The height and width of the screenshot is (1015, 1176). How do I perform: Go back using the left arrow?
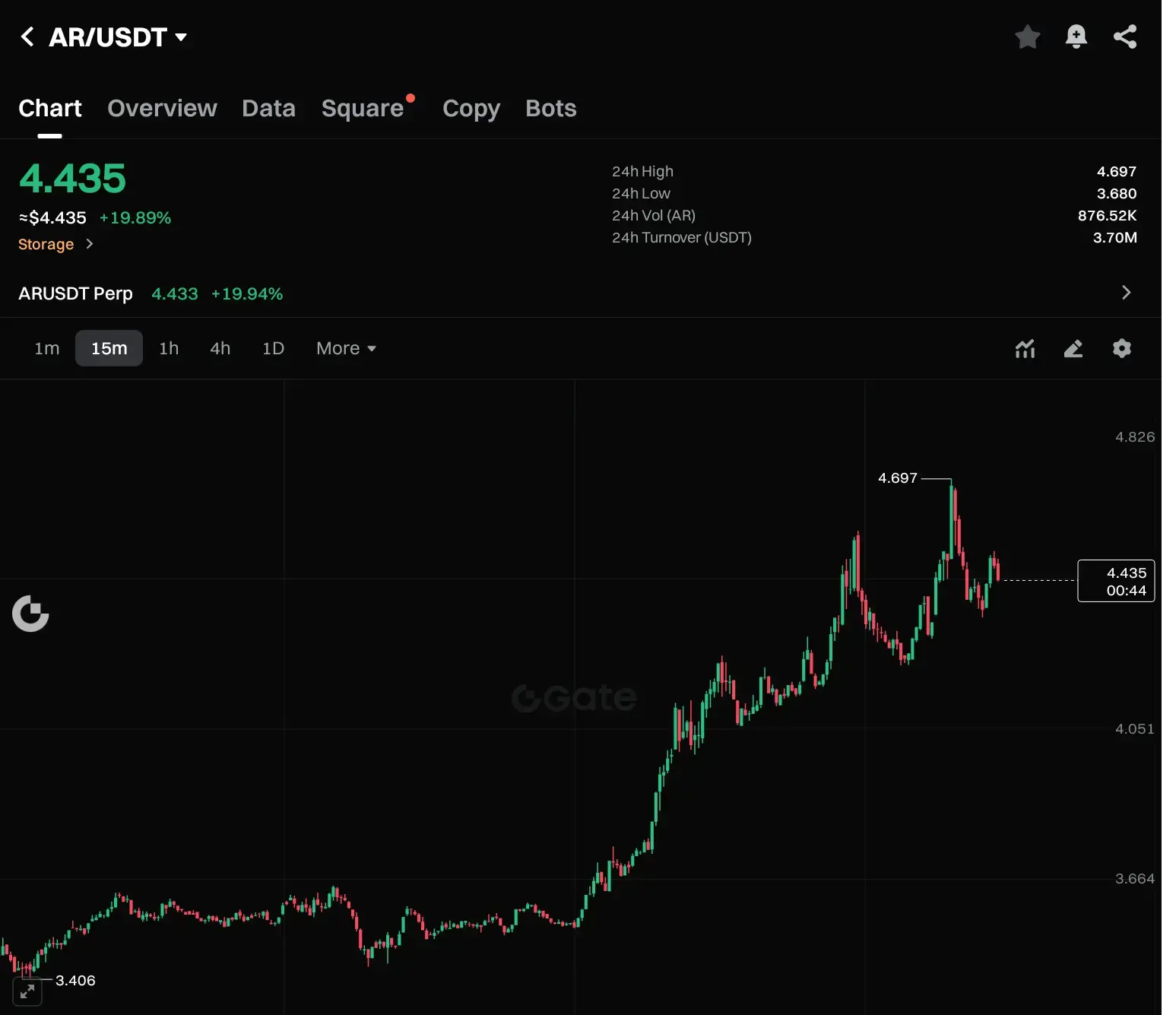click(x=27, y=36)
